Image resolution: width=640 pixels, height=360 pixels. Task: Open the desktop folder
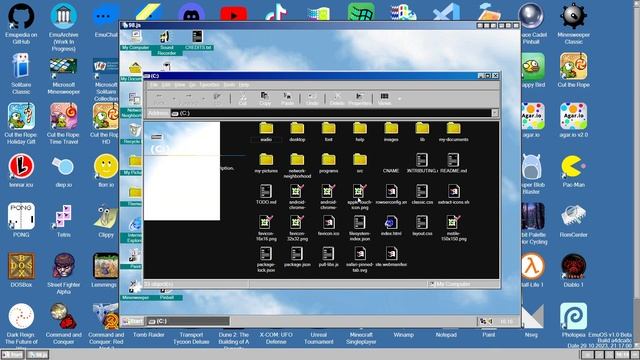point(297,132)
